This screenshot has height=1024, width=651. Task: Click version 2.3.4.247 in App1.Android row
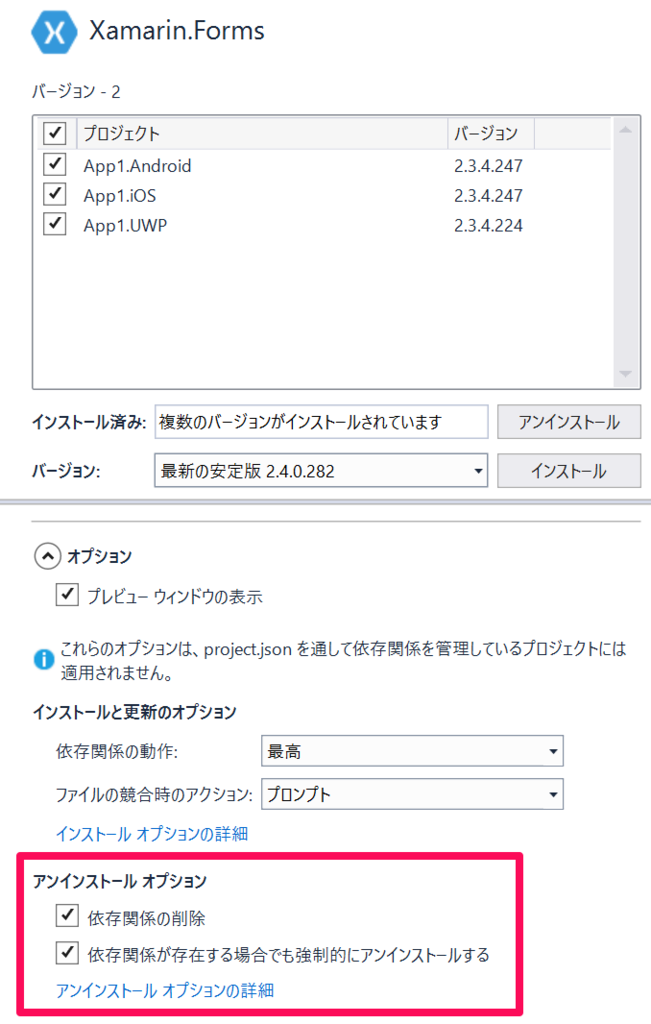pos(488,166)
